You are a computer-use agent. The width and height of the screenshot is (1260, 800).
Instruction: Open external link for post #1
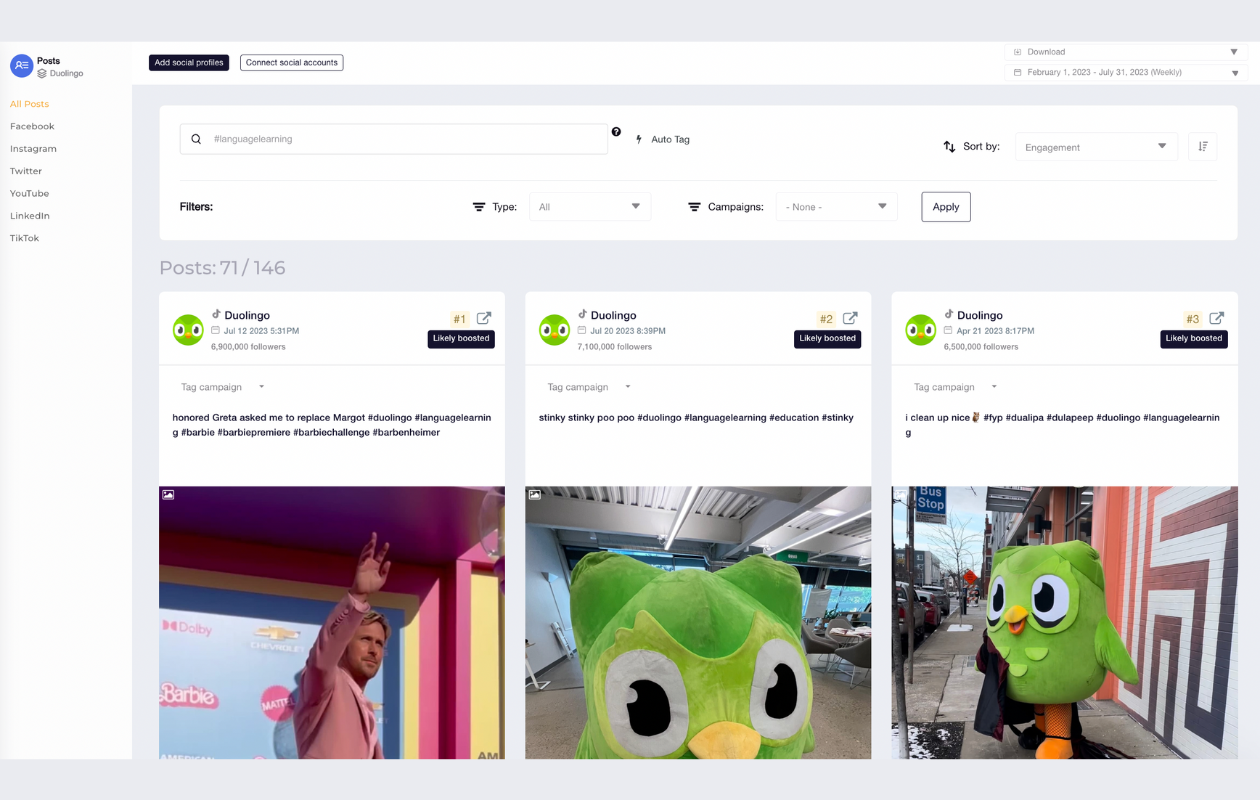tap(484, 318)
